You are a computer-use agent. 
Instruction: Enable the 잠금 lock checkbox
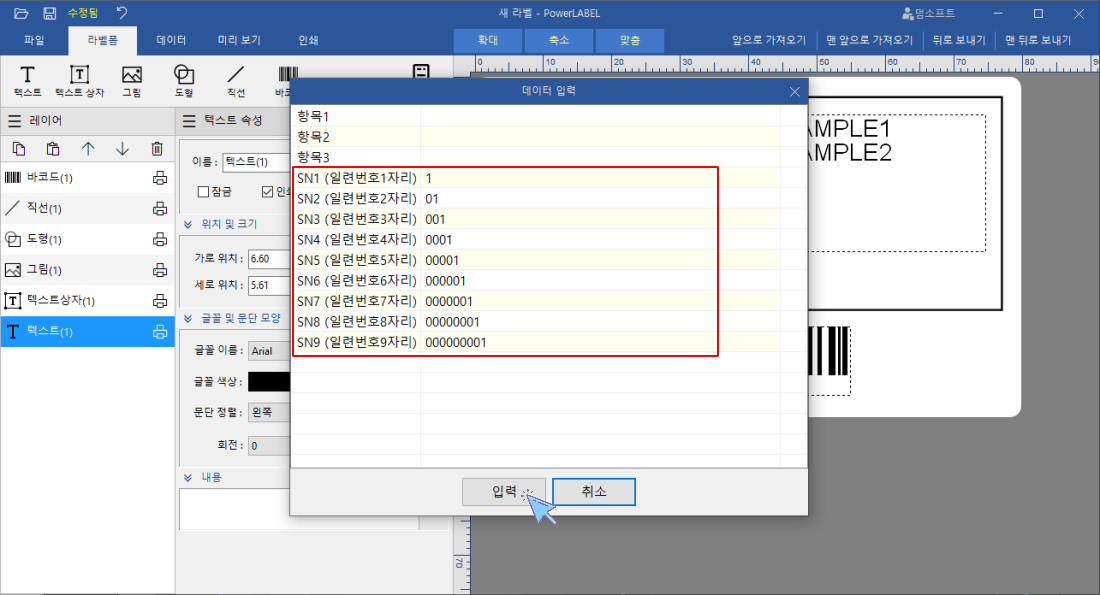pyautogui.click(x=203, y=191)
